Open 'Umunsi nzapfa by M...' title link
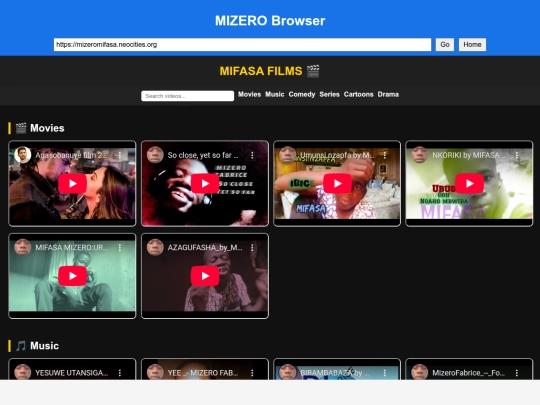The width and height of the screenshot is (540, 405). pos(337,155)
